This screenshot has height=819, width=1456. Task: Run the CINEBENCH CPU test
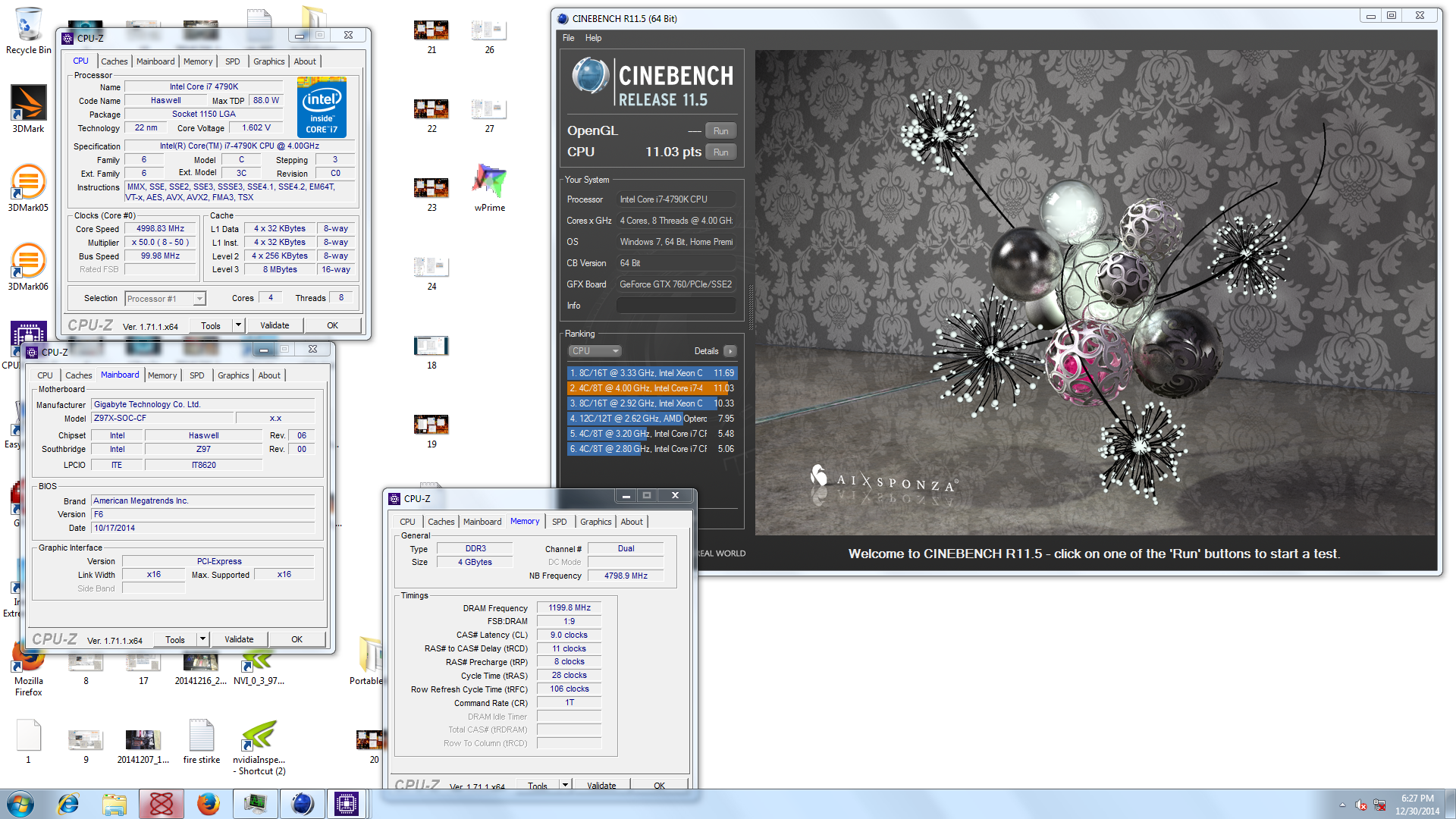point(720,152)
